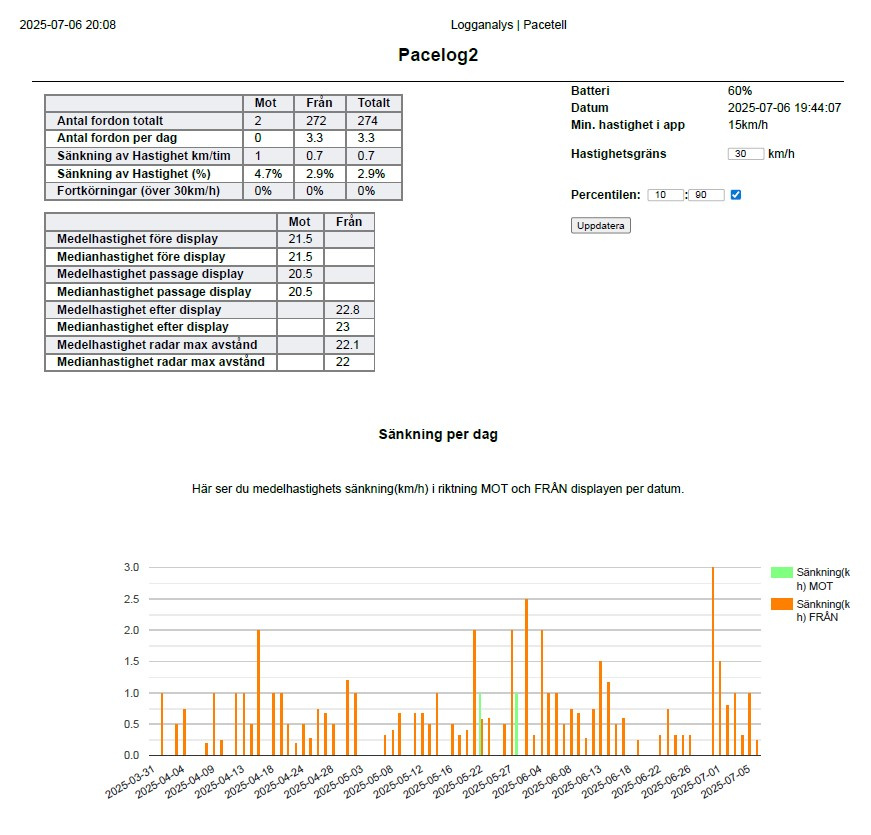Click the cell value 4.7%
The height and width of the screenshot is (835, 871).
click(268, 173)
